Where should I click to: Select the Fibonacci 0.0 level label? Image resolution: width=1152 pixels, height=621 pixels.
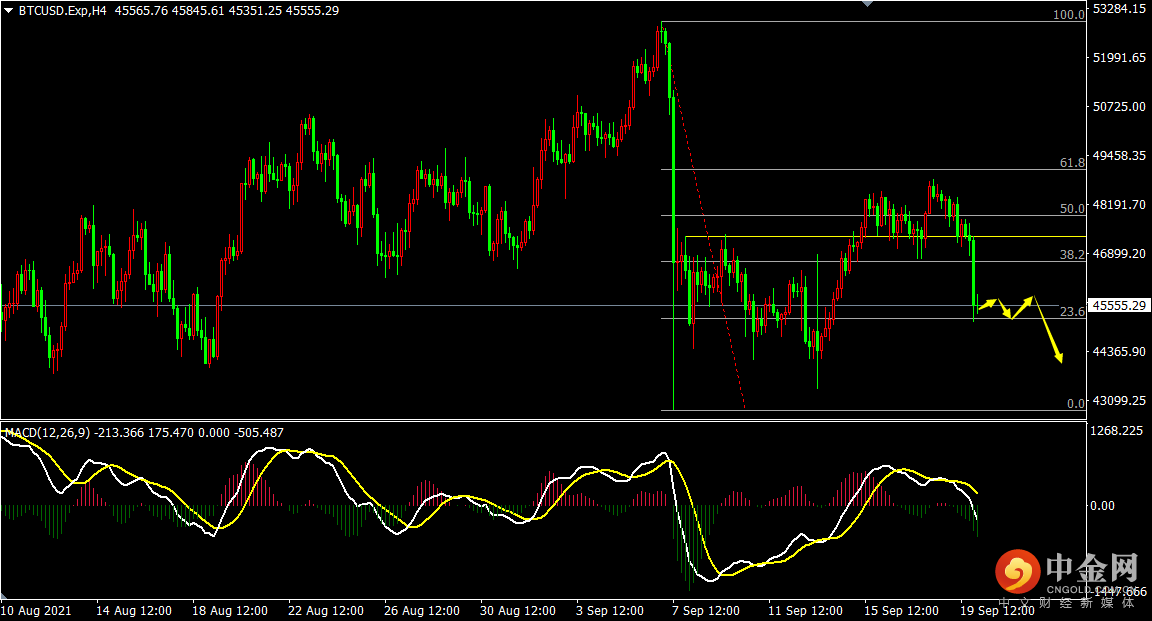[x=1076, y=403]
